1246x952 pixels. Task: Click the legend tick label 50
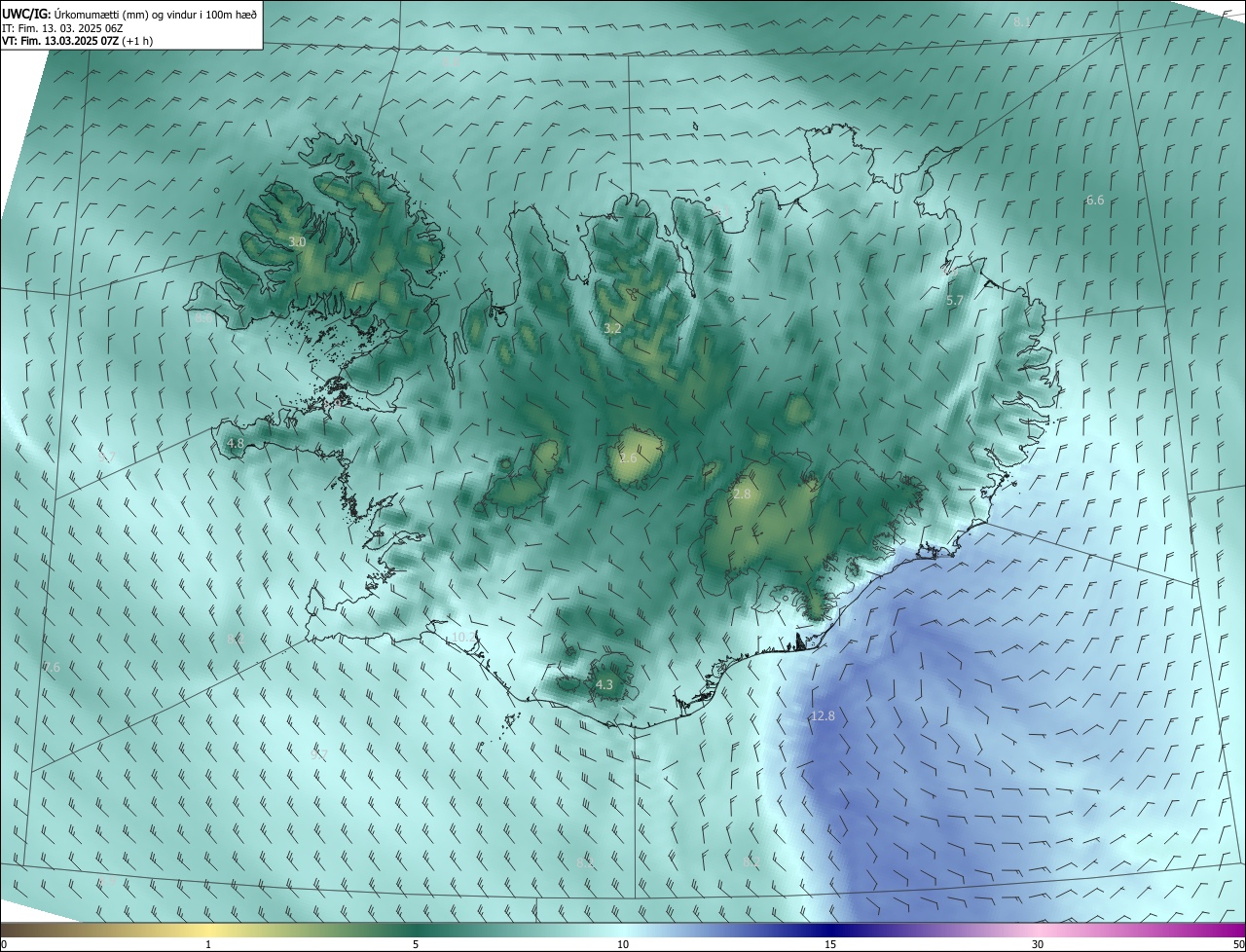(x=1238, y=945)
